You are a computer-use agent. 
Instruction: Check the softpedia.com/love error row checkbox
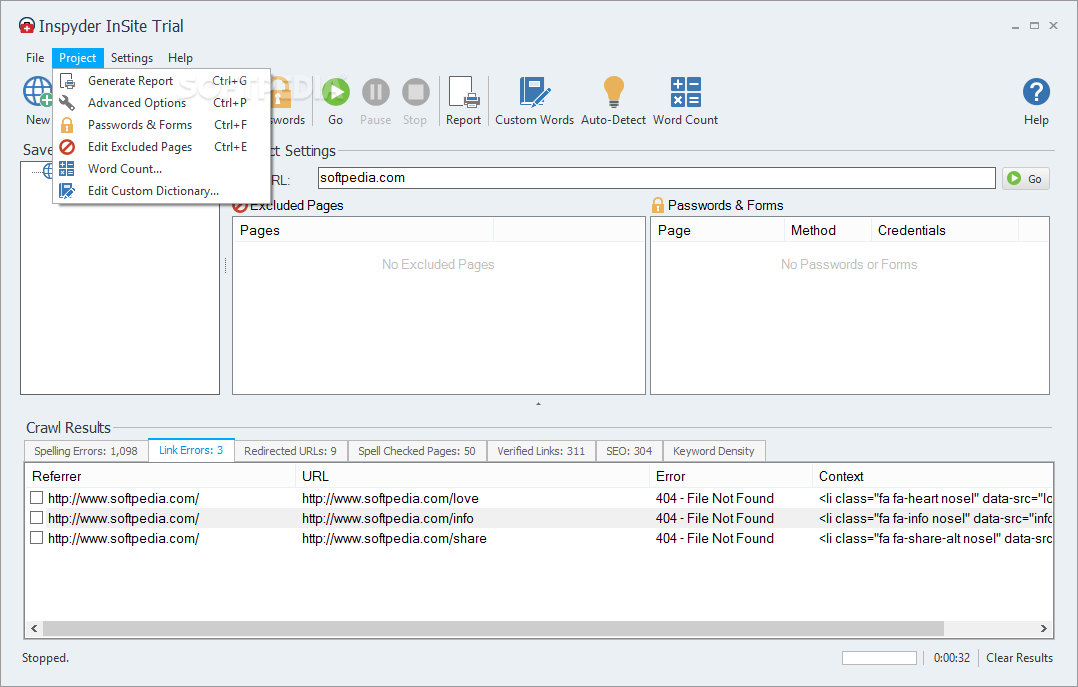pos(36,497)
